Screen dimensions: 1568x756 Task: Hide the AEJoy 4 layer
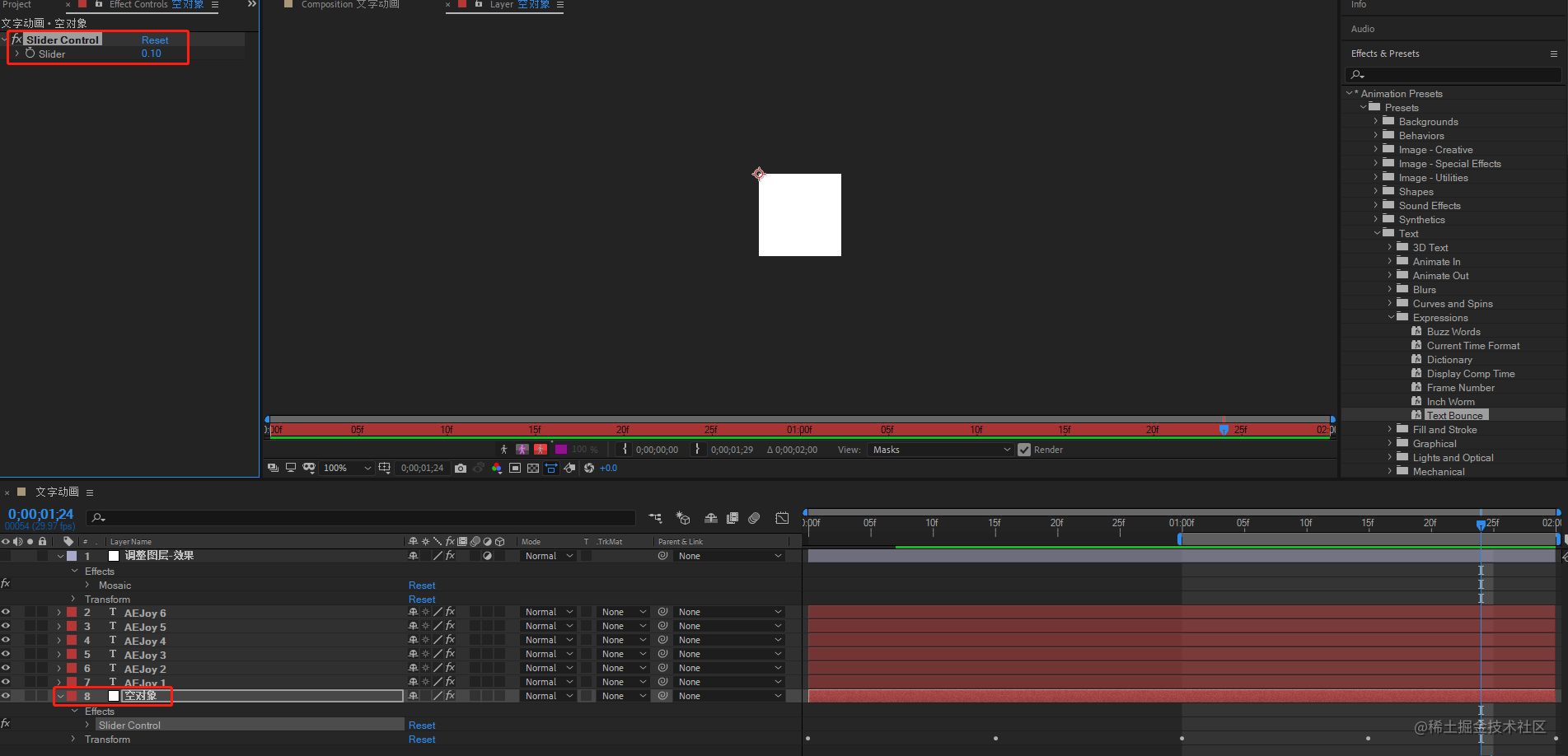coord(6,640)
